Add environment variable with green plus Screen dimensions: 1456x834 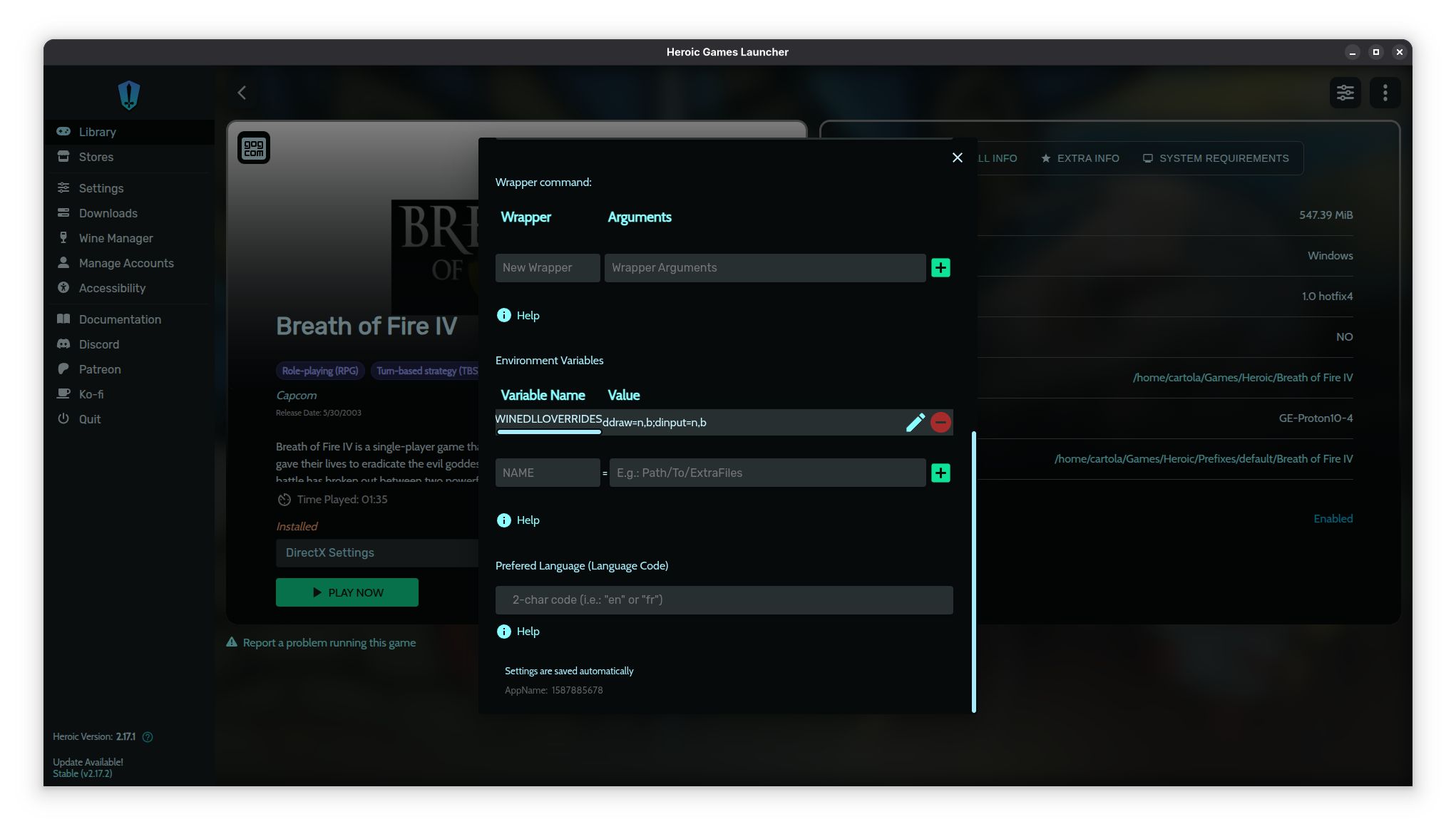940,473
